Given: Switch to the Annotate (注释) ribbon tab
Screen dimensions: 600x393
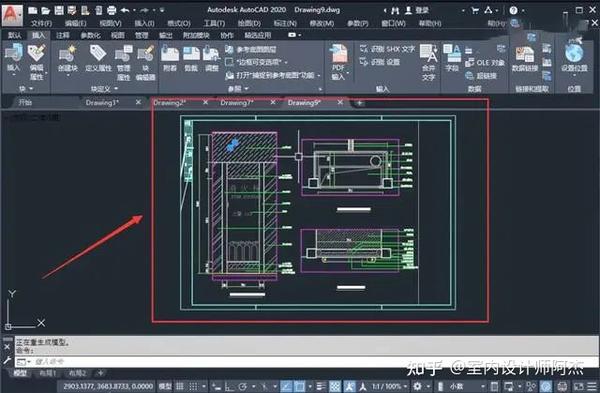Looking at the screenshot, I should point(63,36).
